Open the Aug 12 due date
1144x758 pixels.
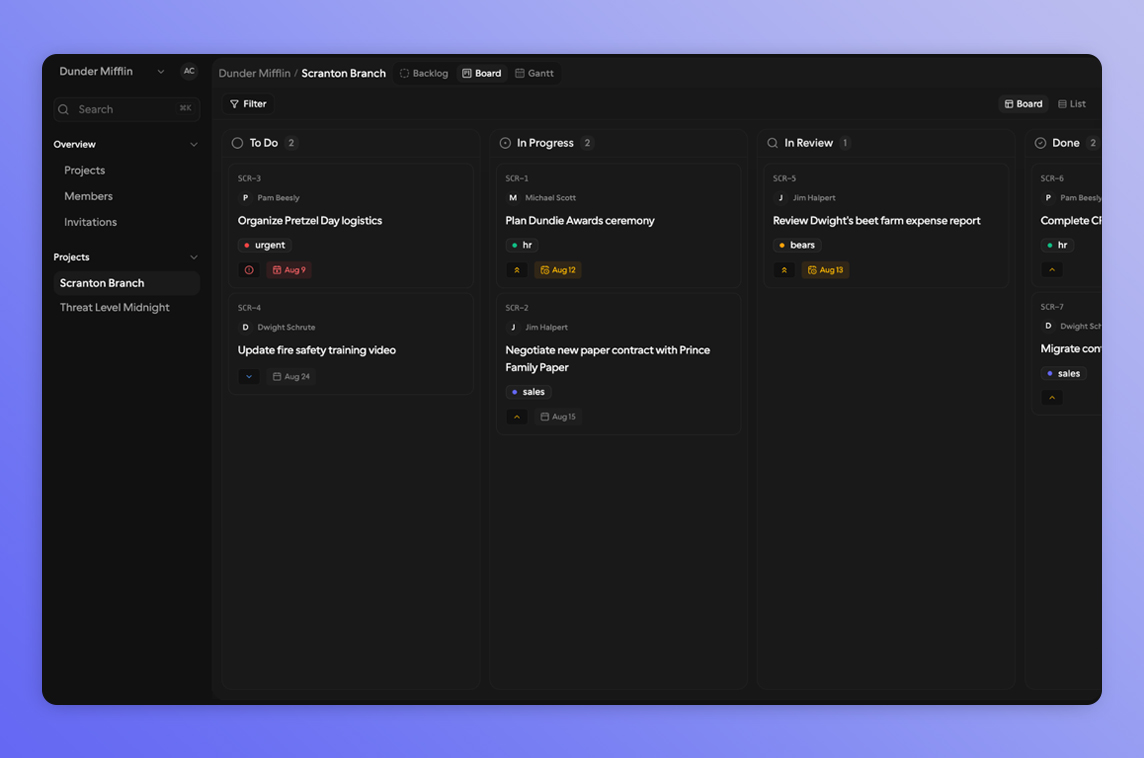point(557,270)
